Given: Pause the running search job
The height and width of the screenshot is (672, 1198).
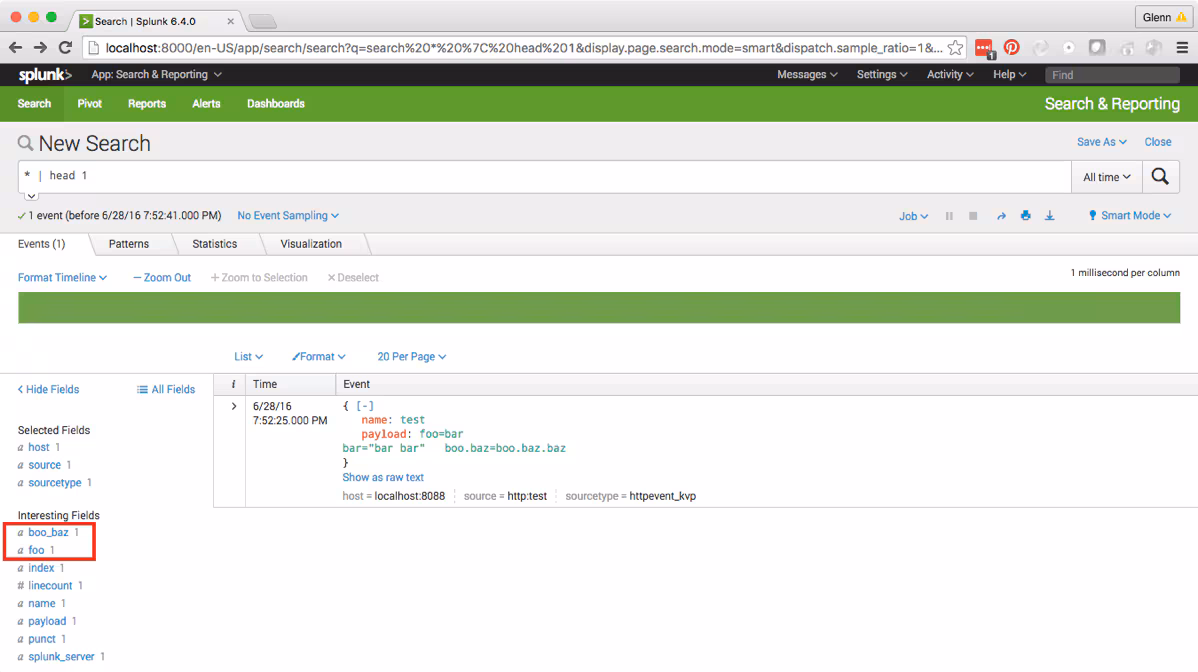Looking at the screenshot, I should [948, 215].
